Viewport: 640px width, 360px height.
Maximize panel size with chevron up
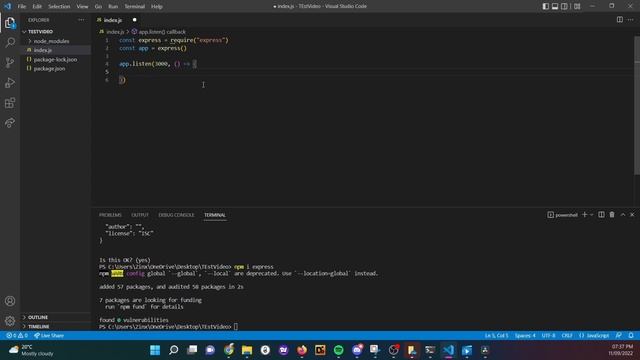pyautogui.click(x=623, y=215)
